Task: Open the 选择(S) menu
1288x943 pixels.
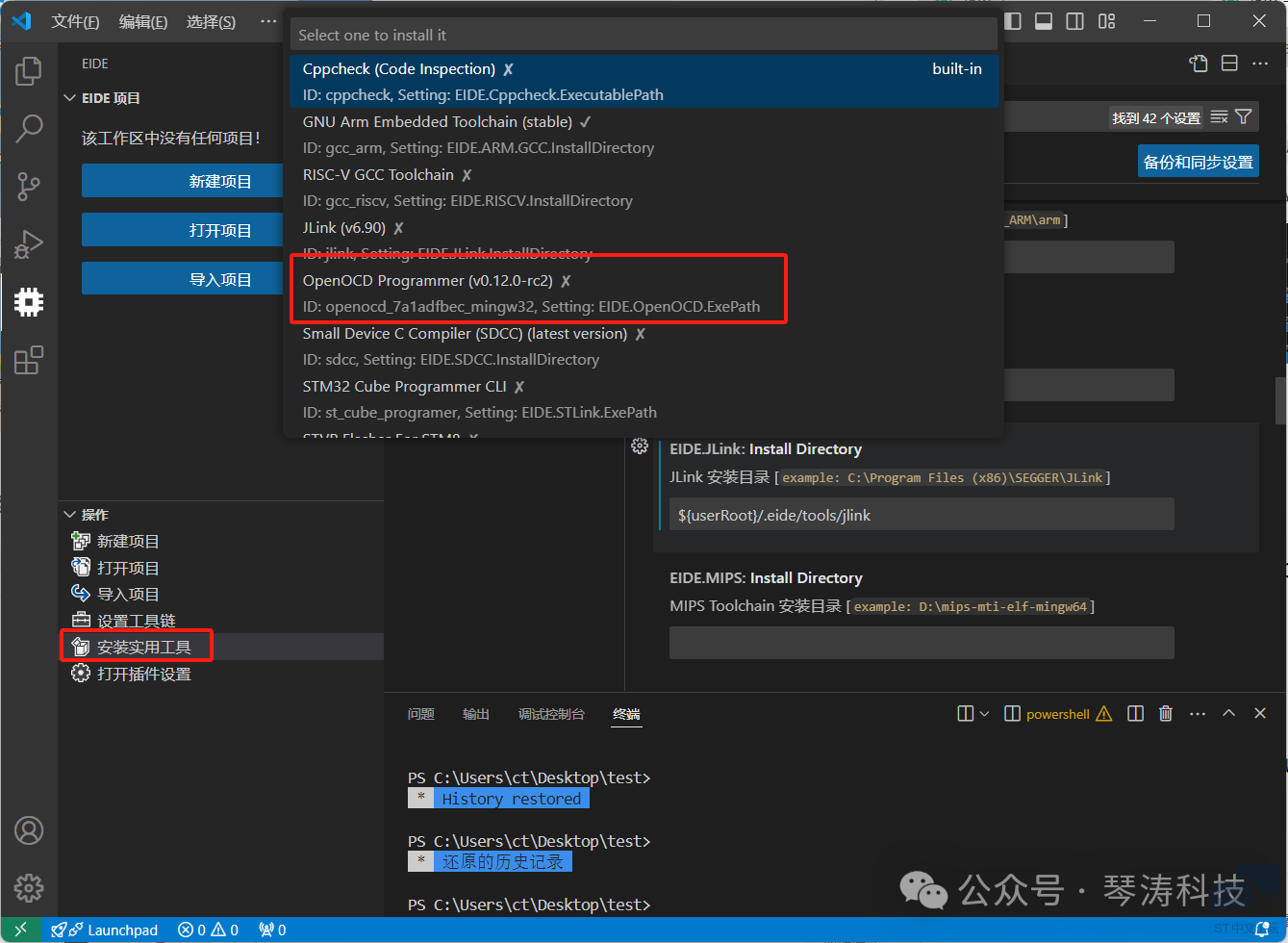Action: click(x=211, y=21)
